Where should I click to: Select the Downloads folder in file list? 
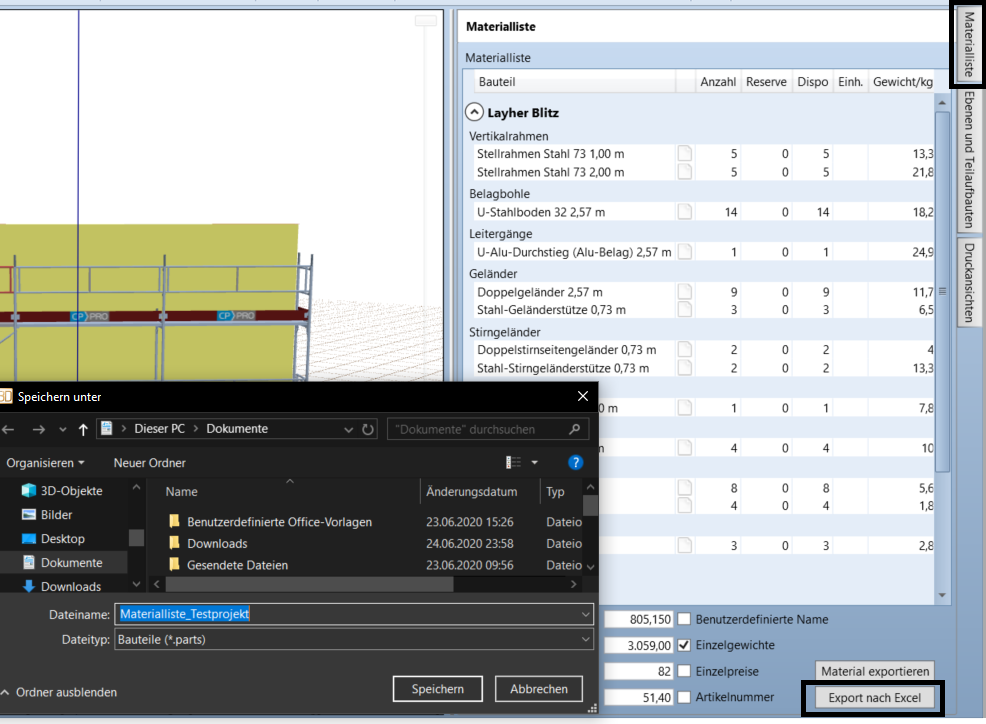pyautogui.click(x=208, y=543)
